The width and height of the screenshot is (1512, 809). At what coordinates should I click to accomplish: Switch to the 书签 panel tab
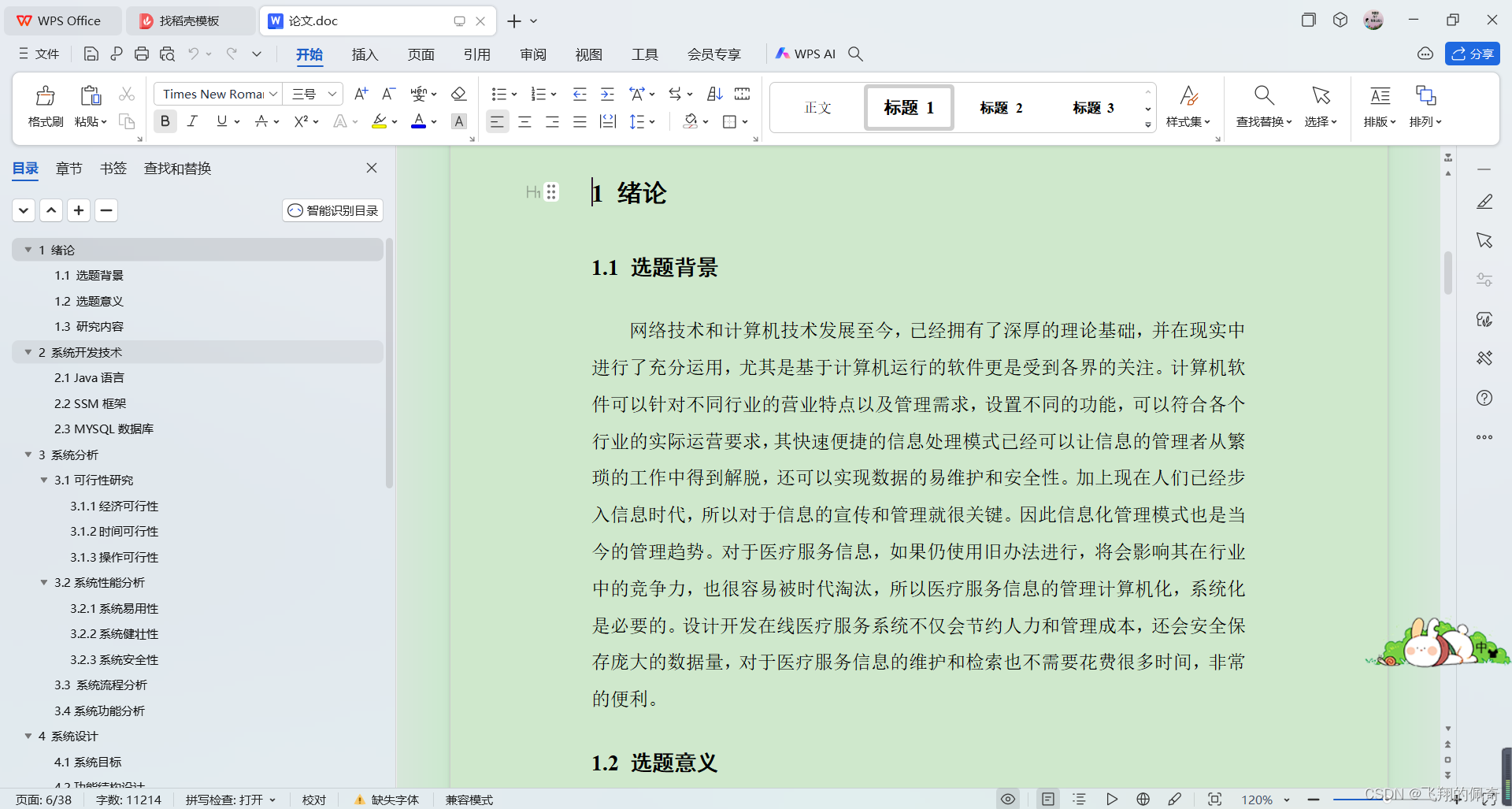click(x=113, y=168)
